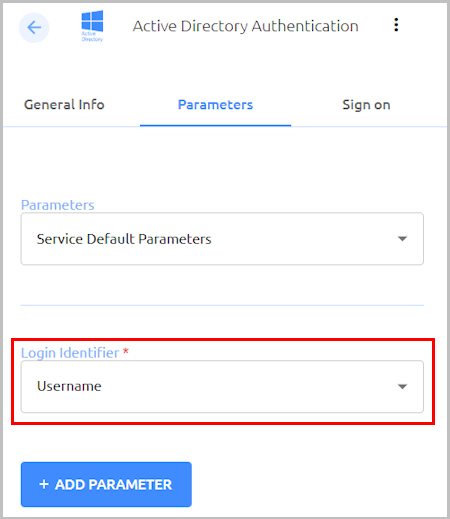450x519 pixels.
Task: Click the Service Default Parameters text
Action: pos(124,239)
